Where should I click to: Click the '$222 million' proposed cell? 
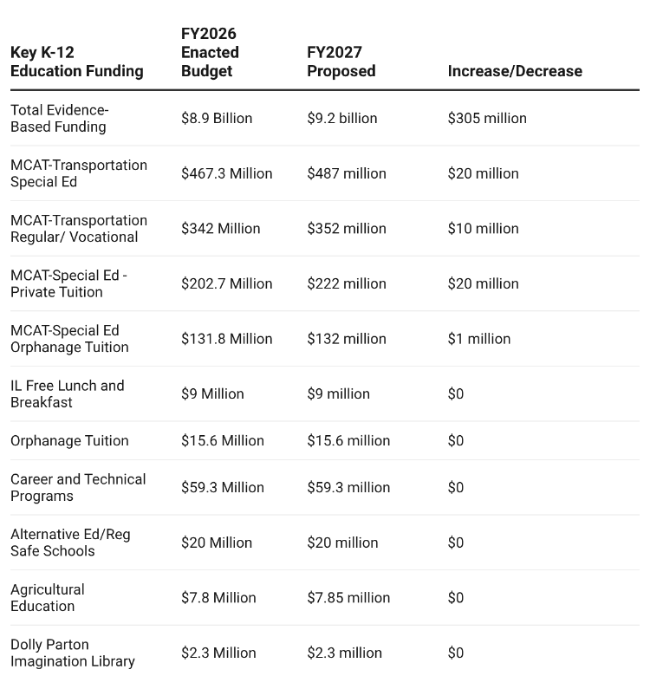(x=346, y=283)
